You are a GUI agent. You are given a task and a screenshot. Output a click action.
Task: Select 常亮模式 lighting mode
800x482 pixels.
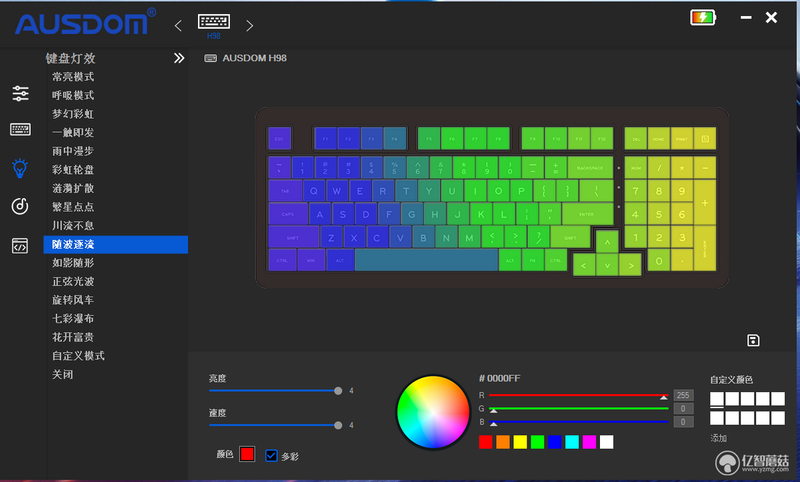point(73,77)
